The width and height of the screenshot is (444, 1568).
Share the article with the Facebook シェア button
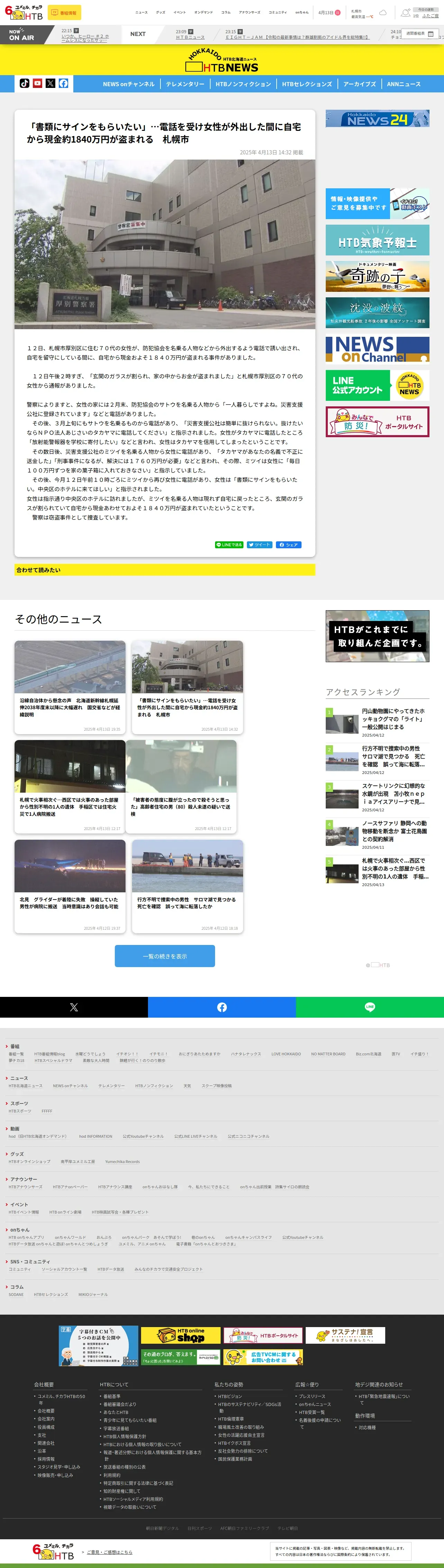pyautogui.click(x=289, y=545)
